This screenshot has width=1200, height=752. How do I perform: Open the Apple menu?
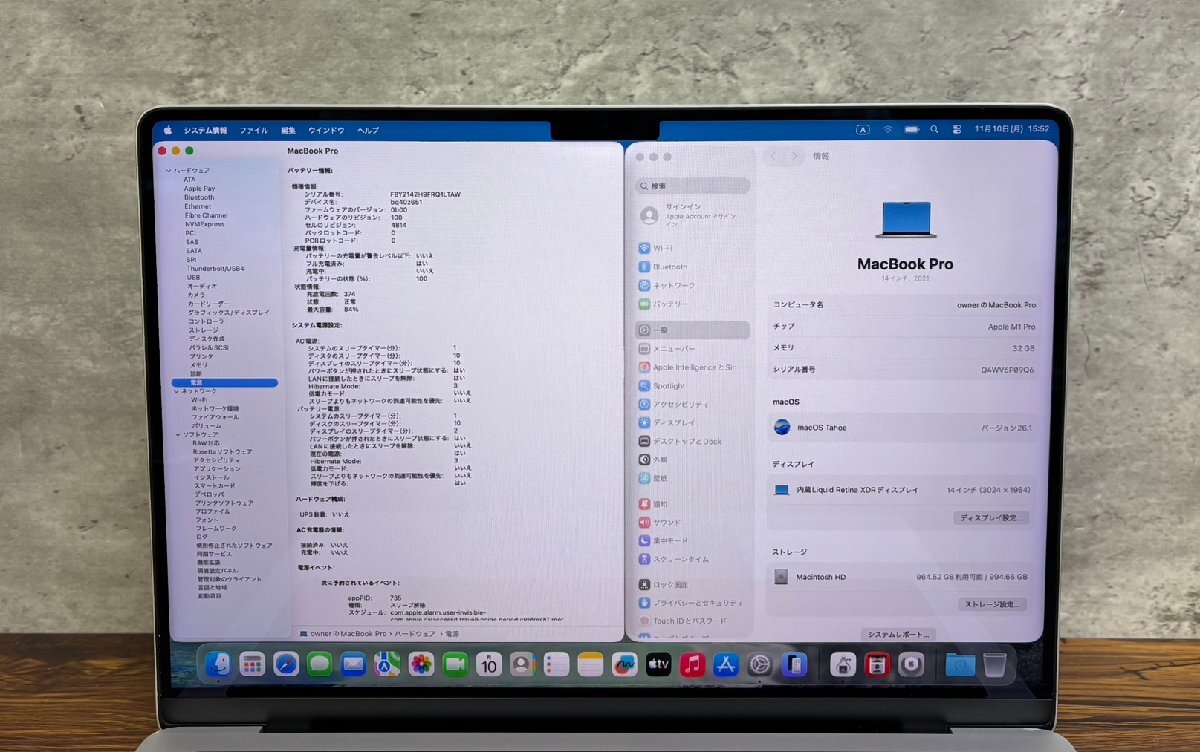[168, 130]
